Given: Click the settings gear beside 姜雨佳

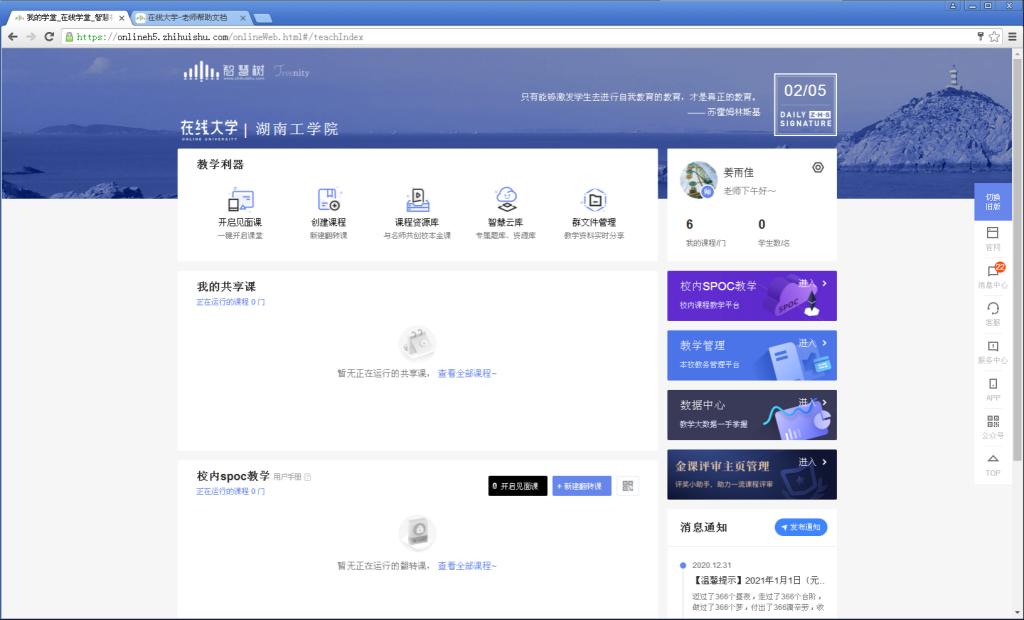Looking at the screenshot, I should click(x=818, y=168).
